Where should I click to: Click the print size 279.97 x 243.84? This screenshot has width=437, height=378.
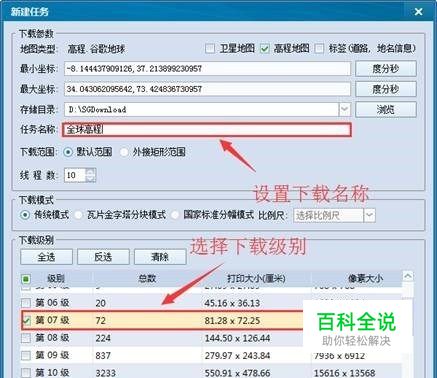point(237,356)
